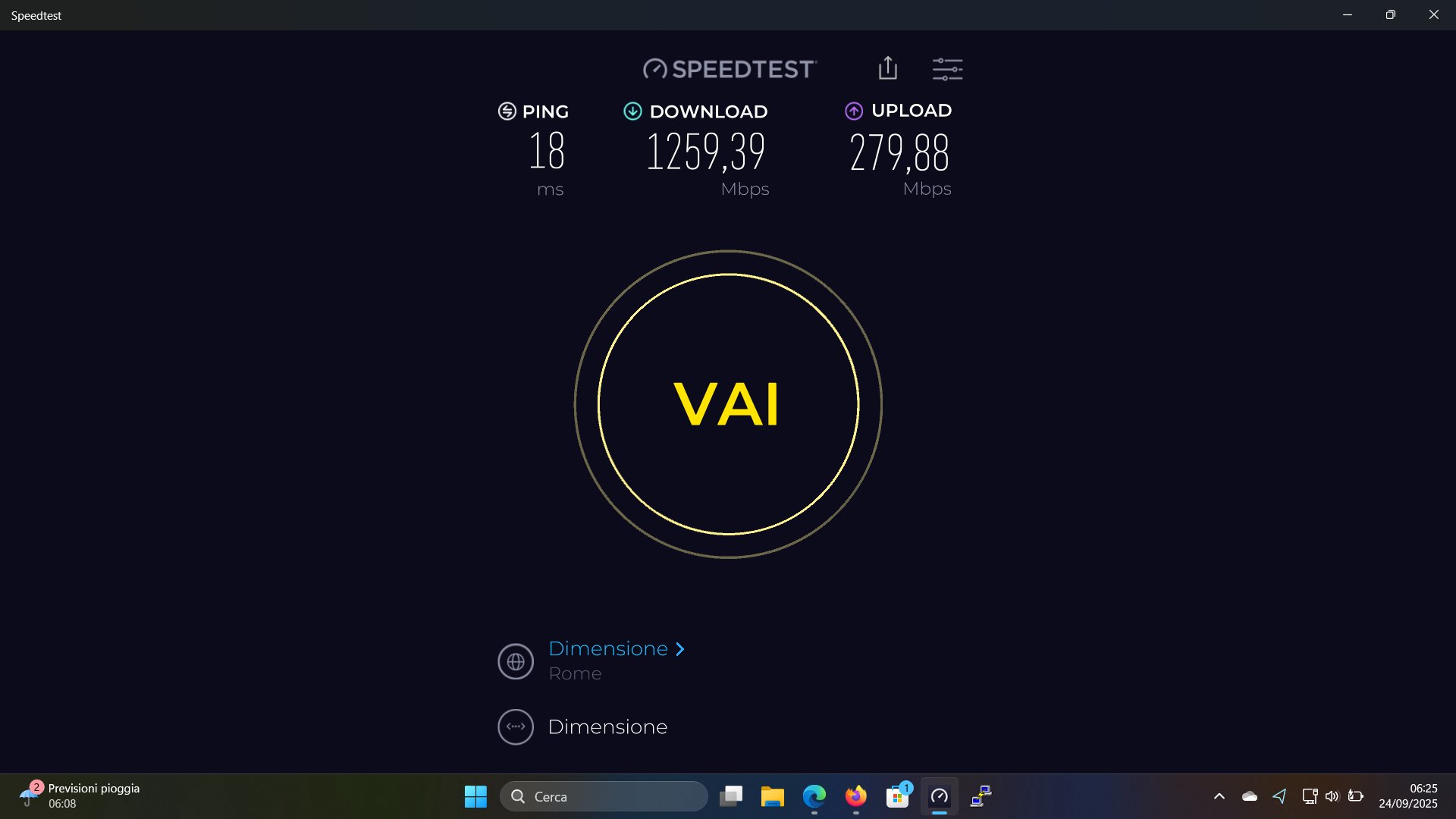The width and height of the screenshot is (1456, 819).
Task: Open the Dimensione server selection link
Action: 608,649
